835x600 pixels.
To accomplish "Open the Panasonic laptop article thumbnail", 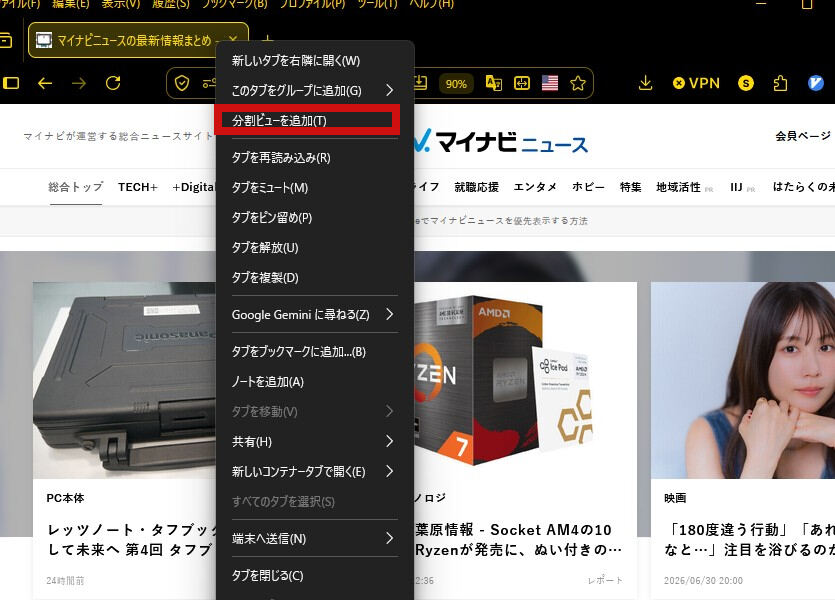I will point(125,380).
